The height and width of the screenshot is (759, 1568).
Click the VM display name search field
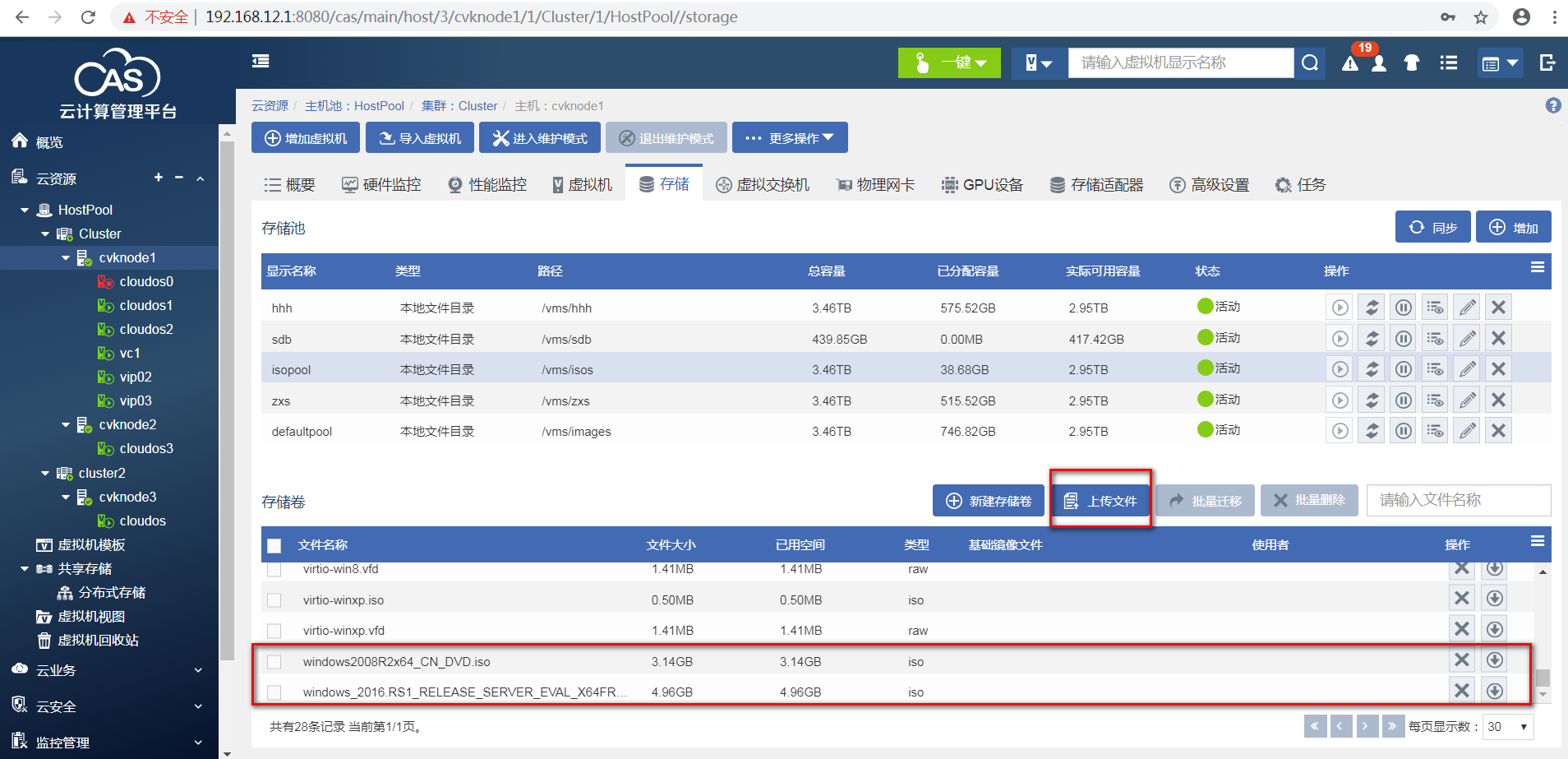(x=1181, y=62)
